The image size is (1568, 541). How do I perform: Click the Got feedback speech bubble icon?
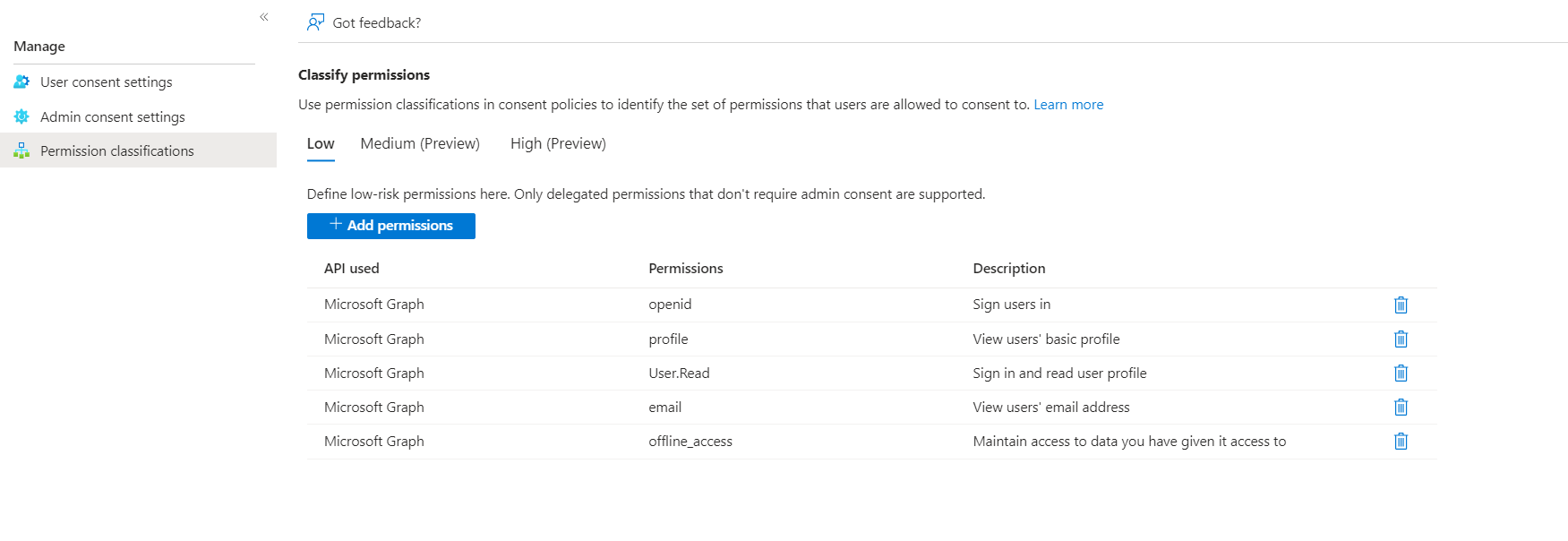315,21
